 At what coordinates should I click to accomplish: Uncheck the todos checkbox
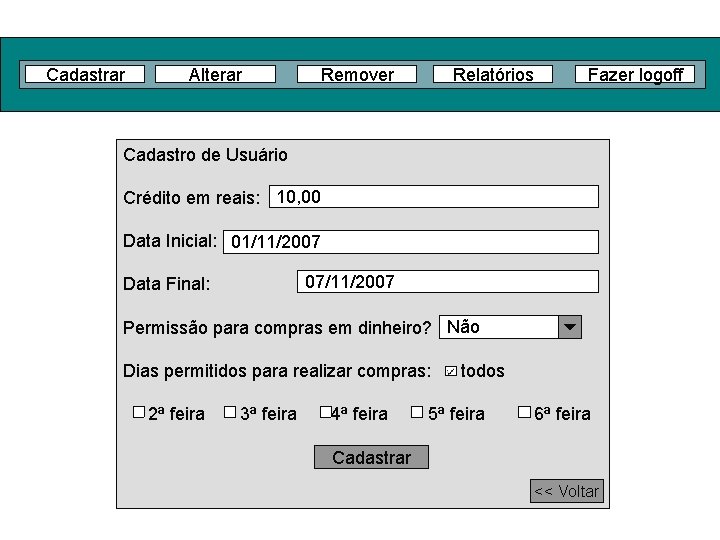pos(451,371)
